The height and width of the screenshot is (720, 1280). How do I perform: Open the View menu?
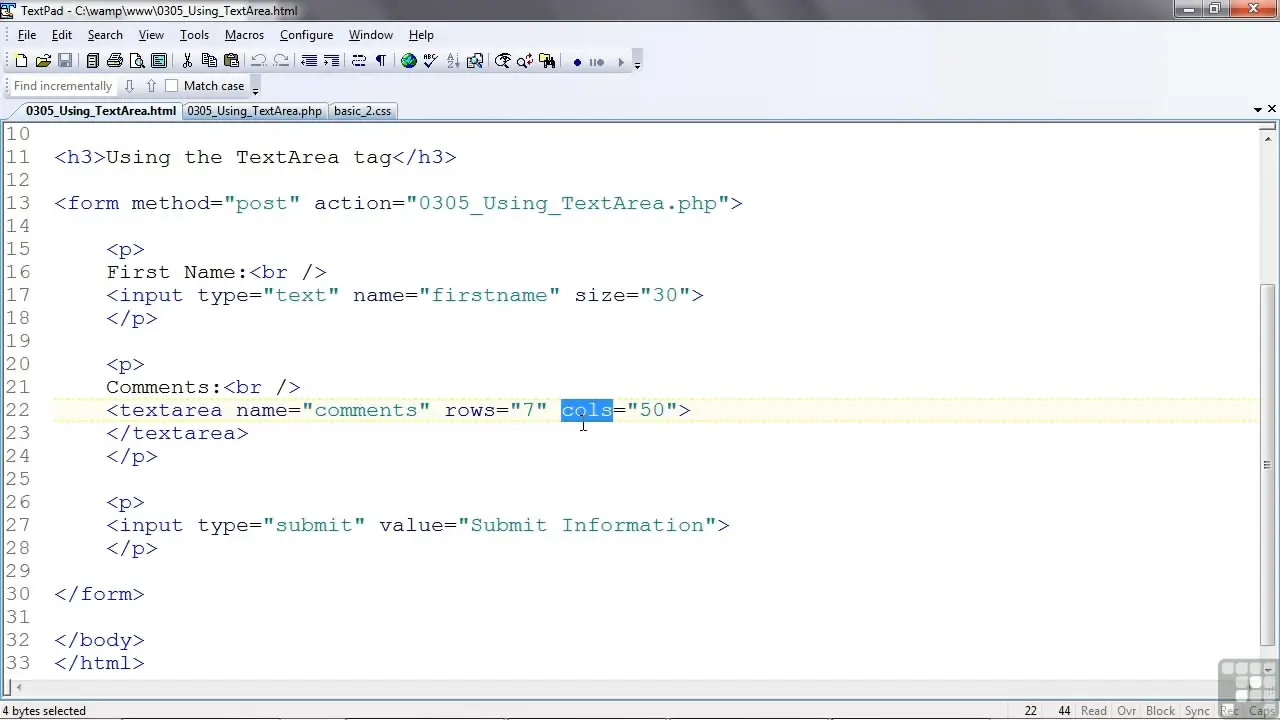(151, 35)
